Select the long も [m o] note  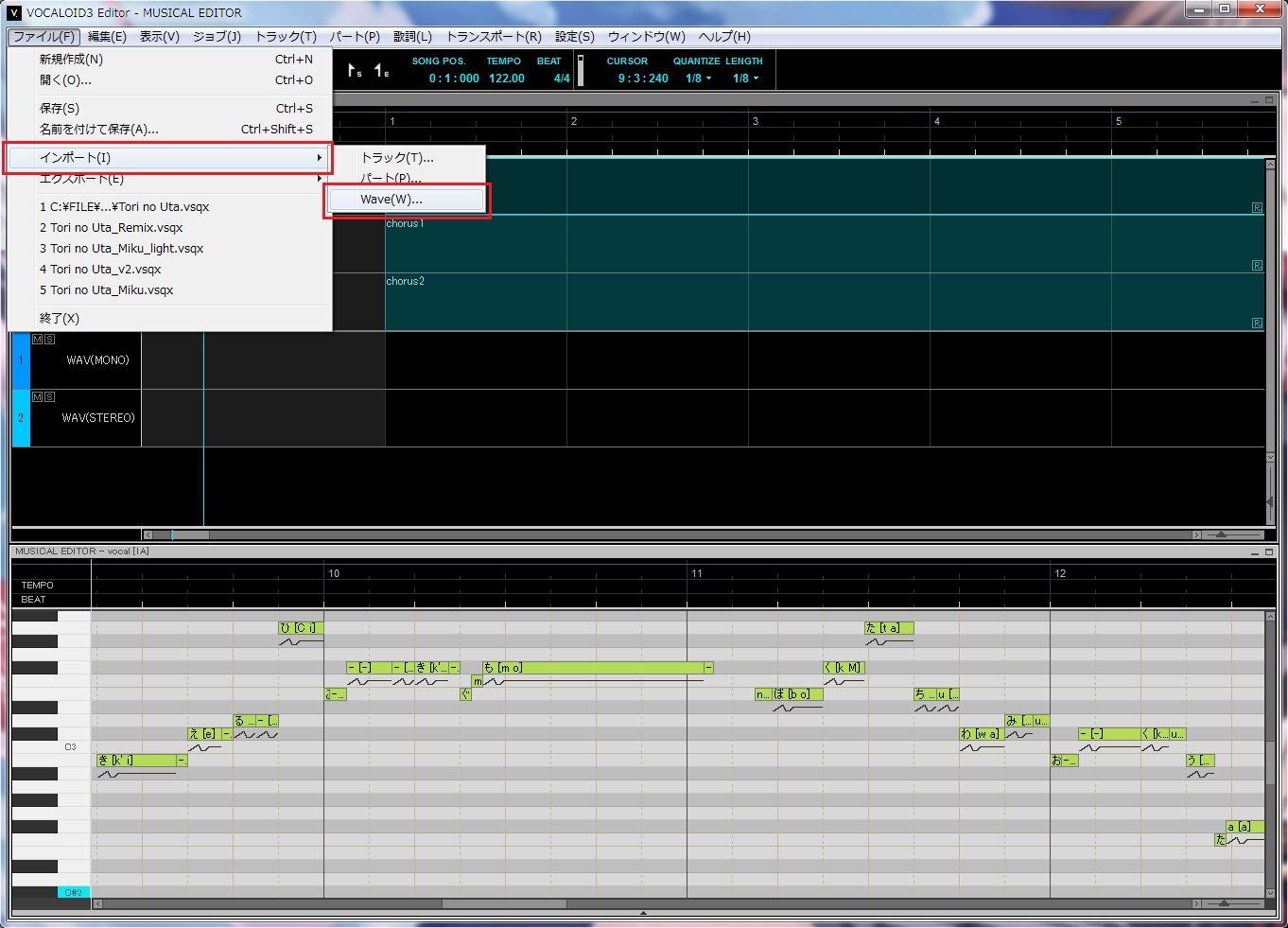pos(592,668)
